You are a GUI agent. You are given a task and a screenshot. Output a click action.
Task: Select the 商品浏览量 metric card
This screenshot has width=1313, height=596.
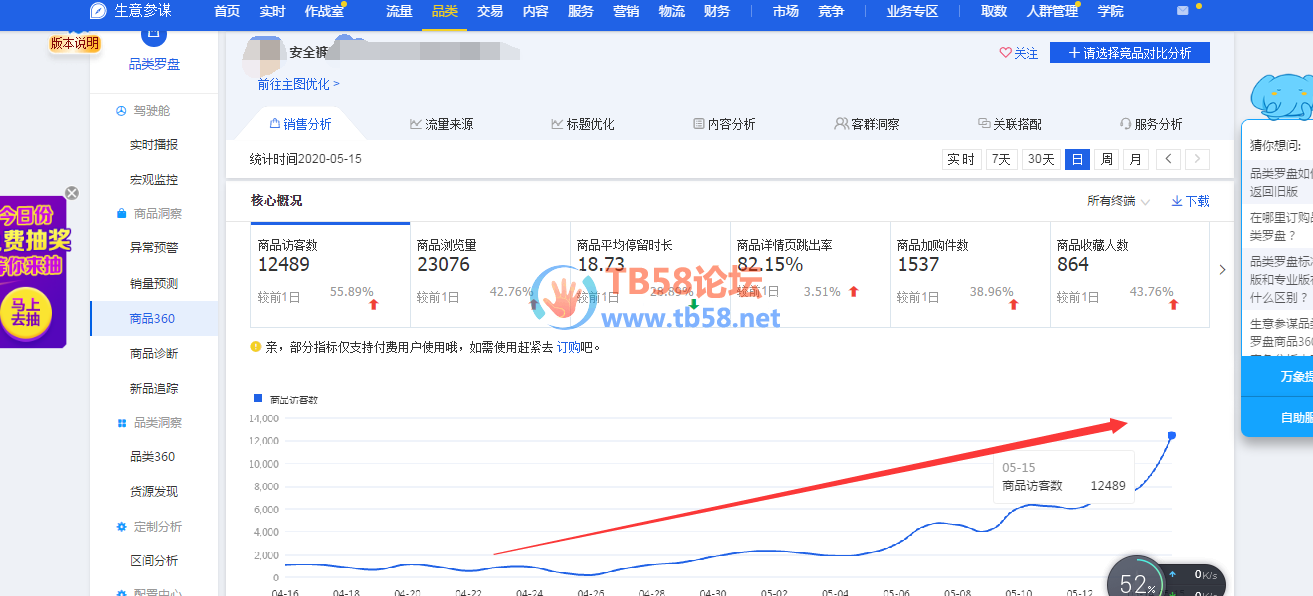coord(490,275)
